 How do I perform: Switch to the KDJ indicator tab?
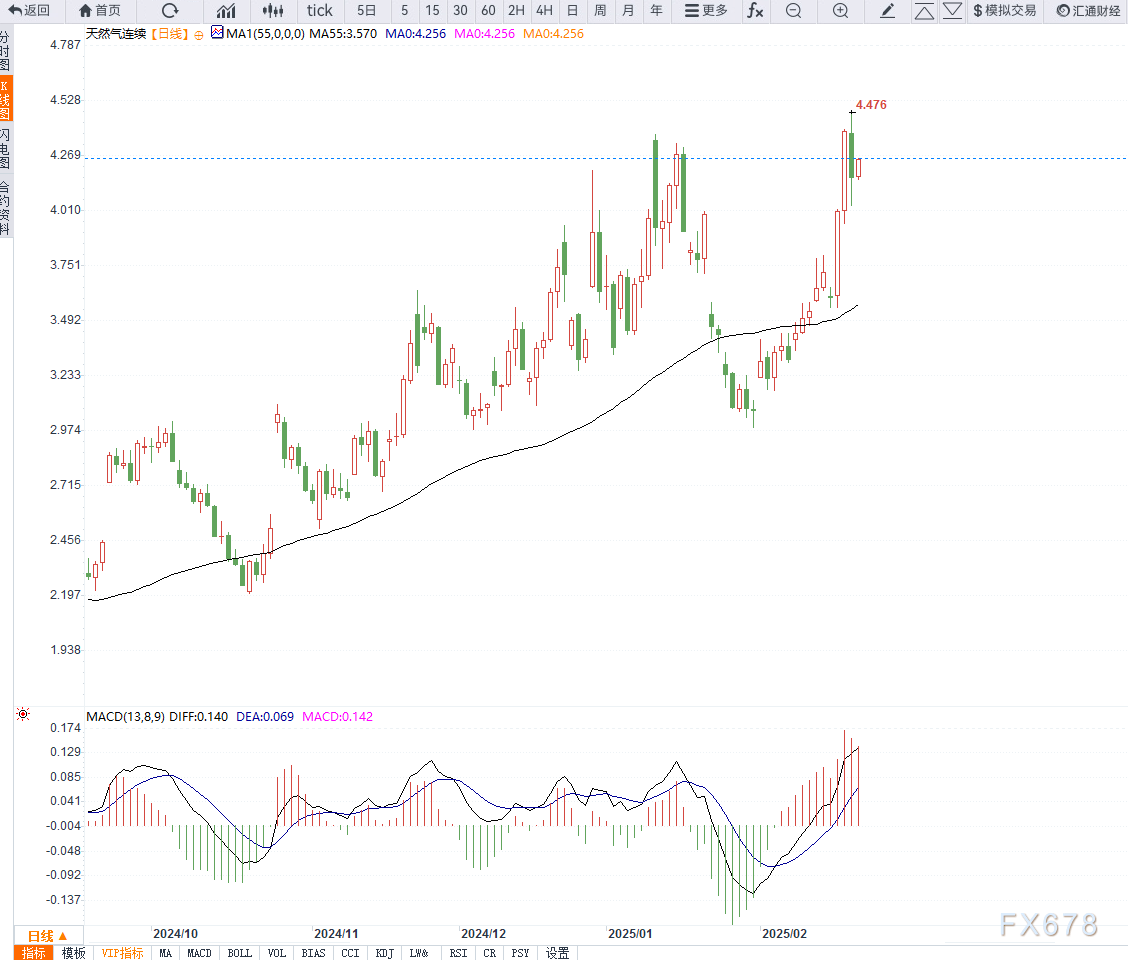tap(385, 953)
